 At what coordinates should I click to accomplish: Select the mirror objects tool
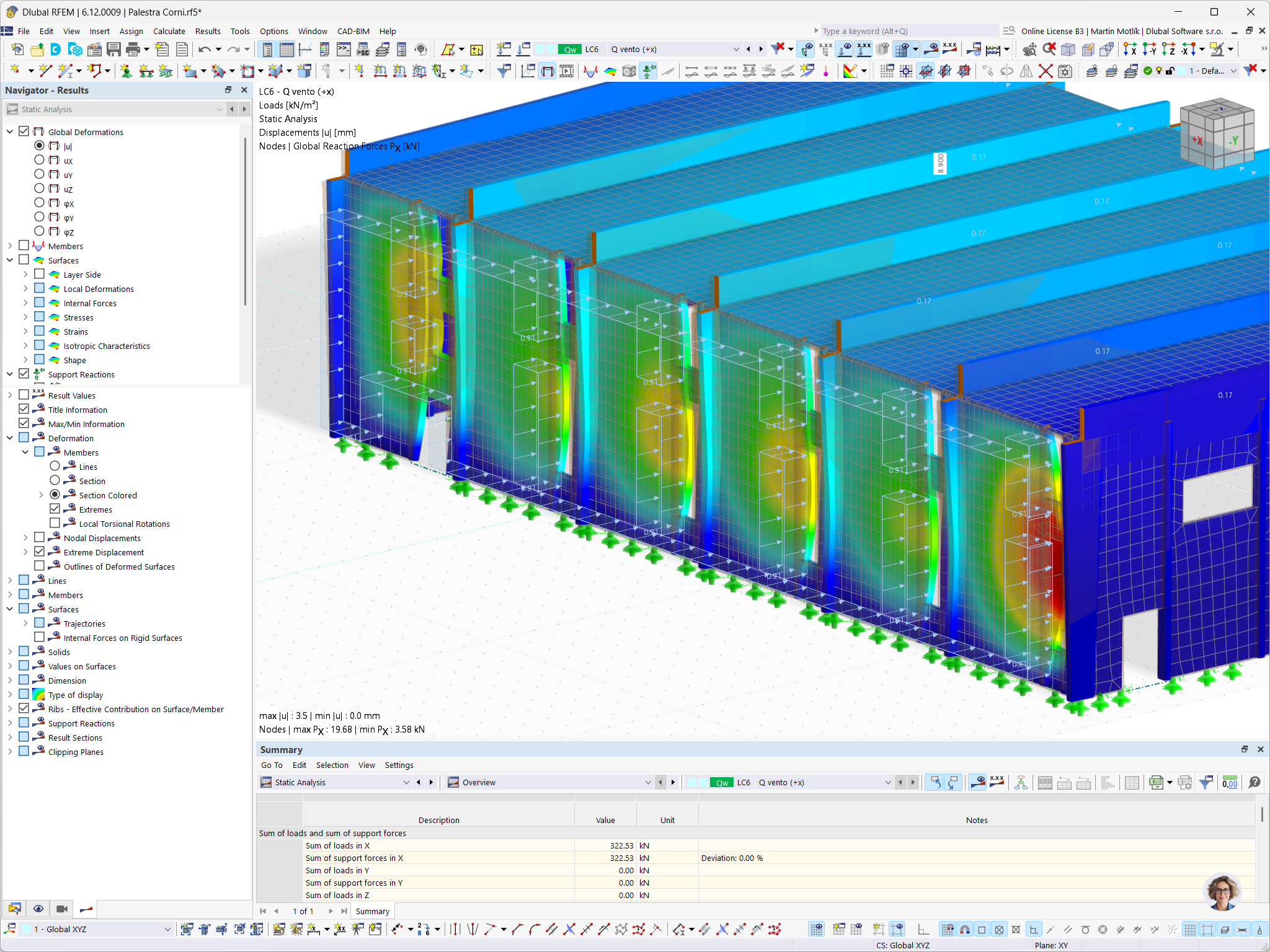click(1026, 71)
